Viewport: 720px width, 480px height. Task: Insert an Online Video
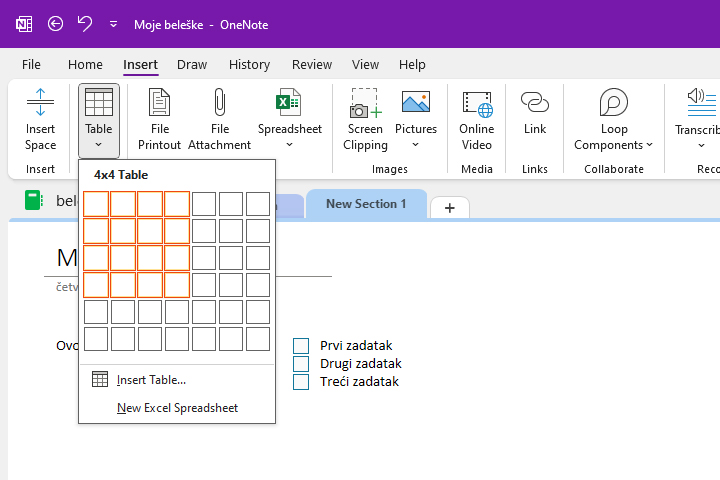[476, 103]
